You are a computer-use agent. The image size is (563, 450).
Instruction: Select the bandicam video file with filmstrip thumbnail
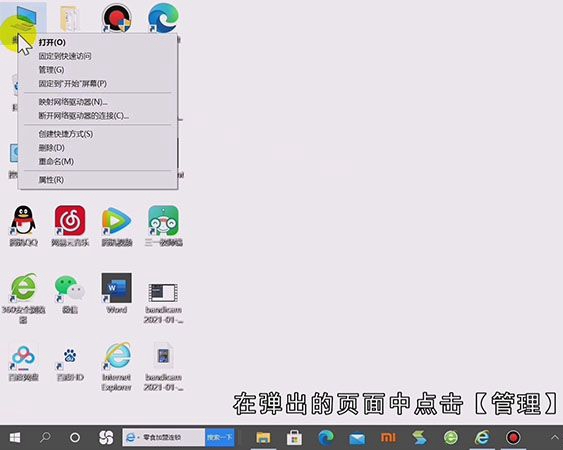click(x=163, y=303)
